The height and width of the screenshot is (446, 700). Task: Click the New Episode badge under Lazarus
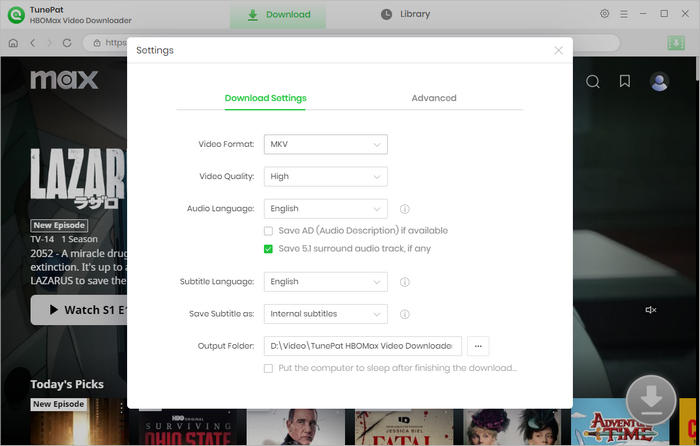tap(59, 225)
